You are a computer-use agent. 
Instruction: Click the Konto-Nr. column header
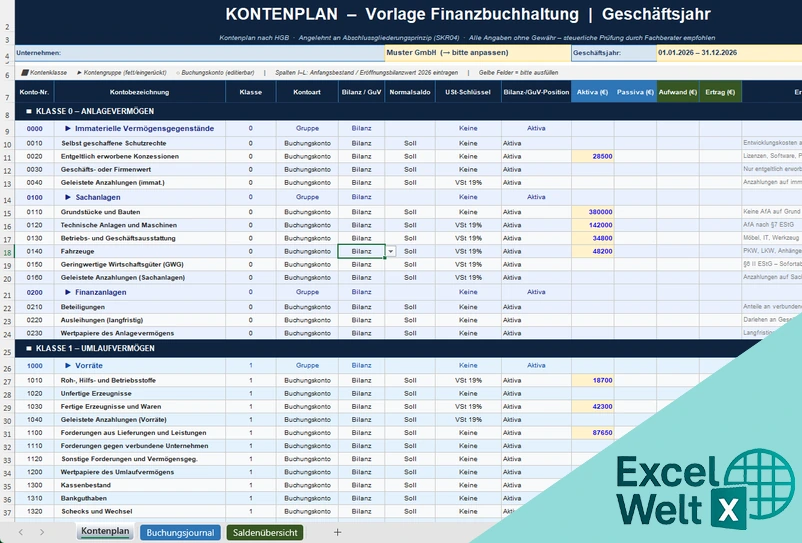point(34,92)
